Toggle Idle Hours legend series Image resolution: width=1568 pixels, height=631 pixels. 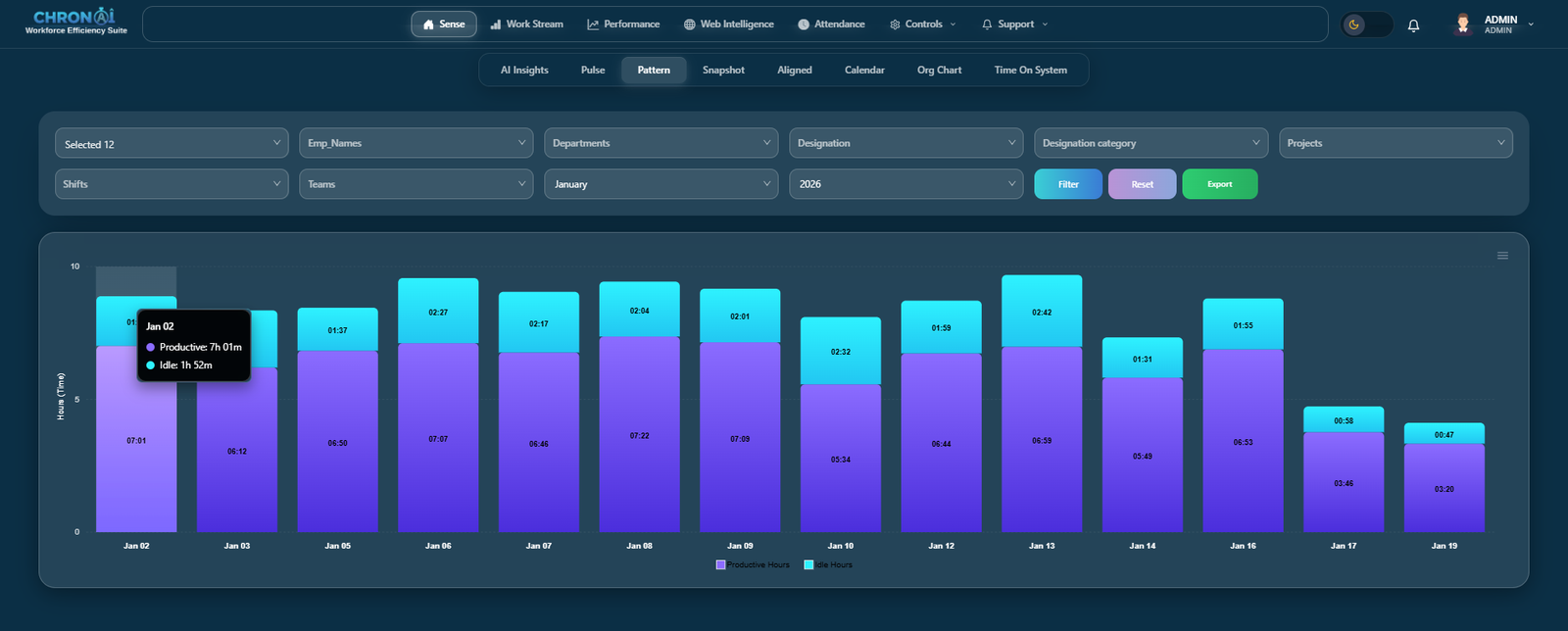(828, 565)
